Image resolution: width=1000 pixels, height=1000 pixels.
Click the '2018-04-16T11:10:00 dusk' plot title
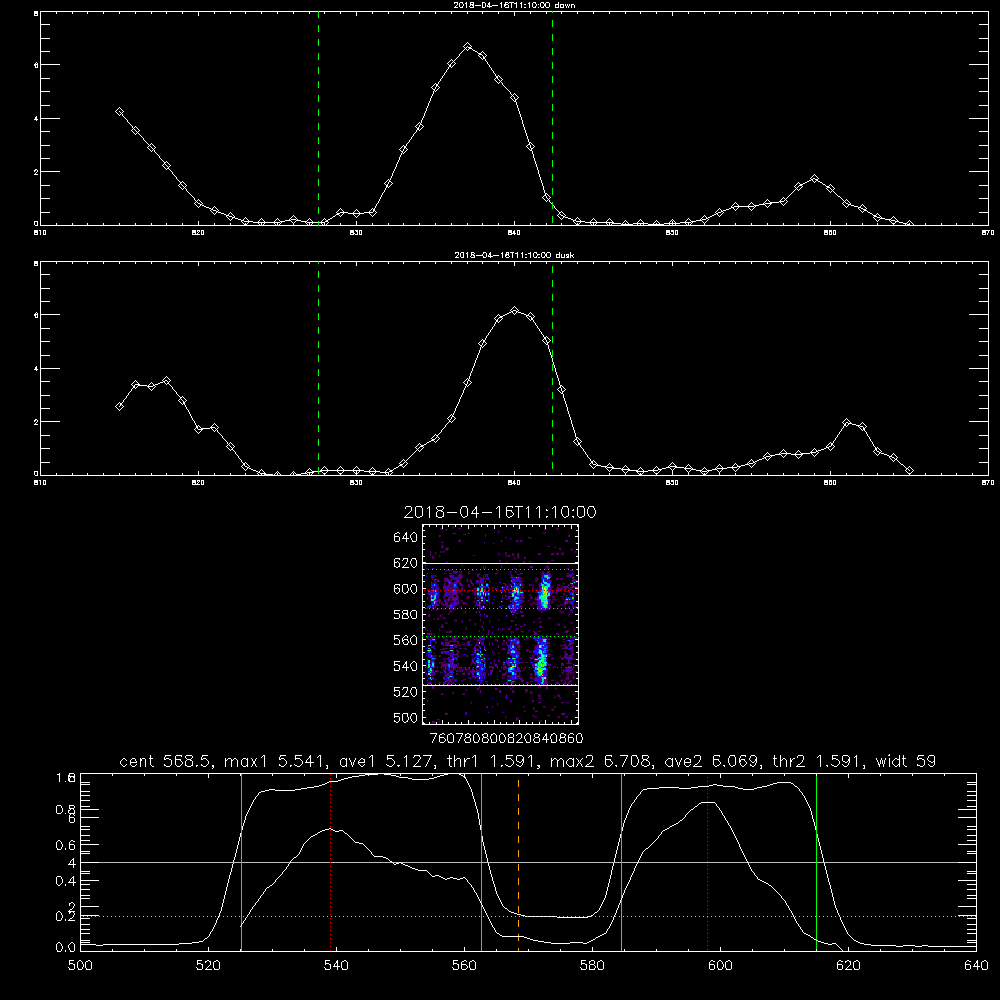[x=514, y=255]
